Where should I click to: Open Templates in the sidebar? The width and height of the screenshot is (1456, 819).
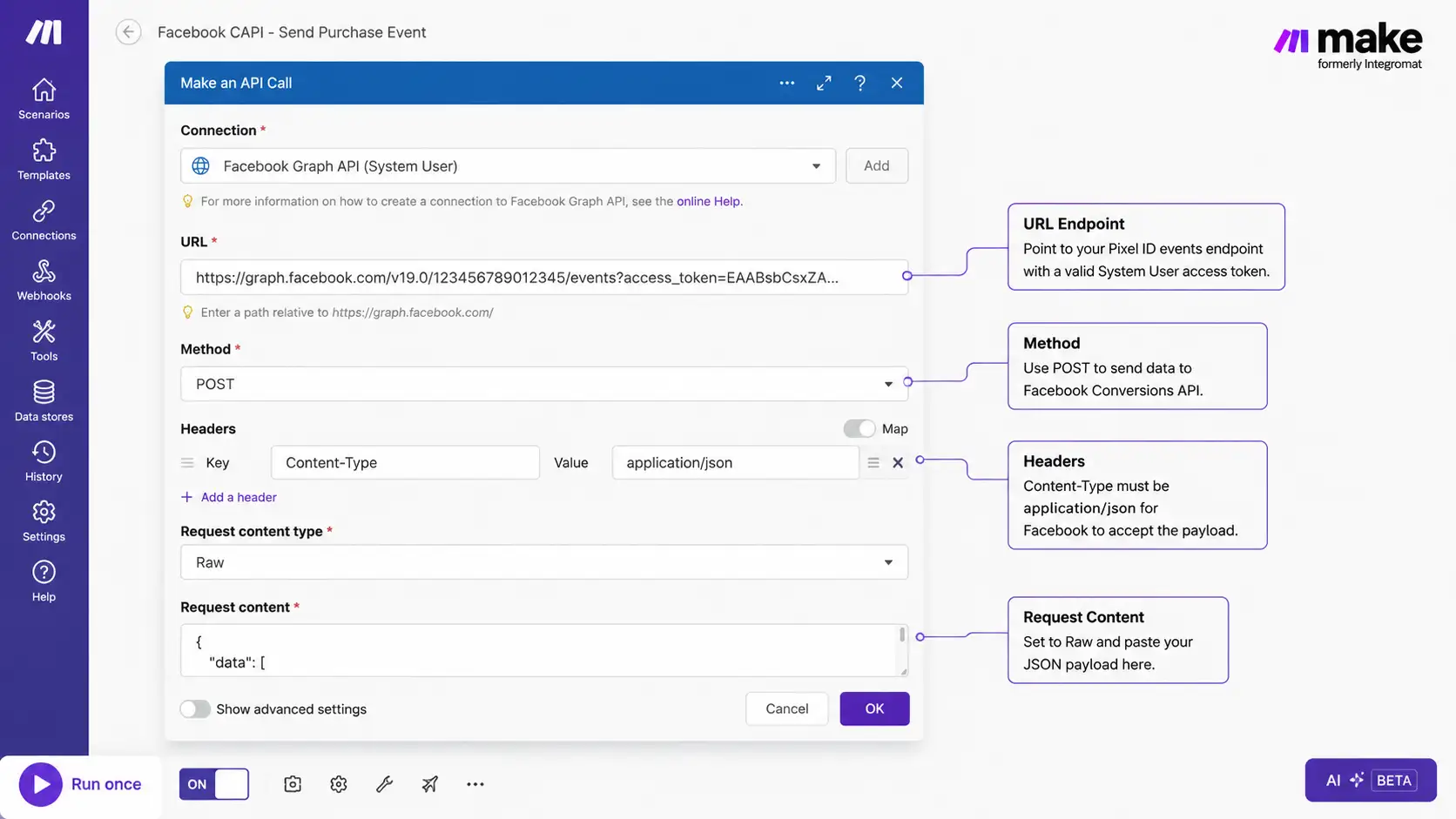click(44, 159)
